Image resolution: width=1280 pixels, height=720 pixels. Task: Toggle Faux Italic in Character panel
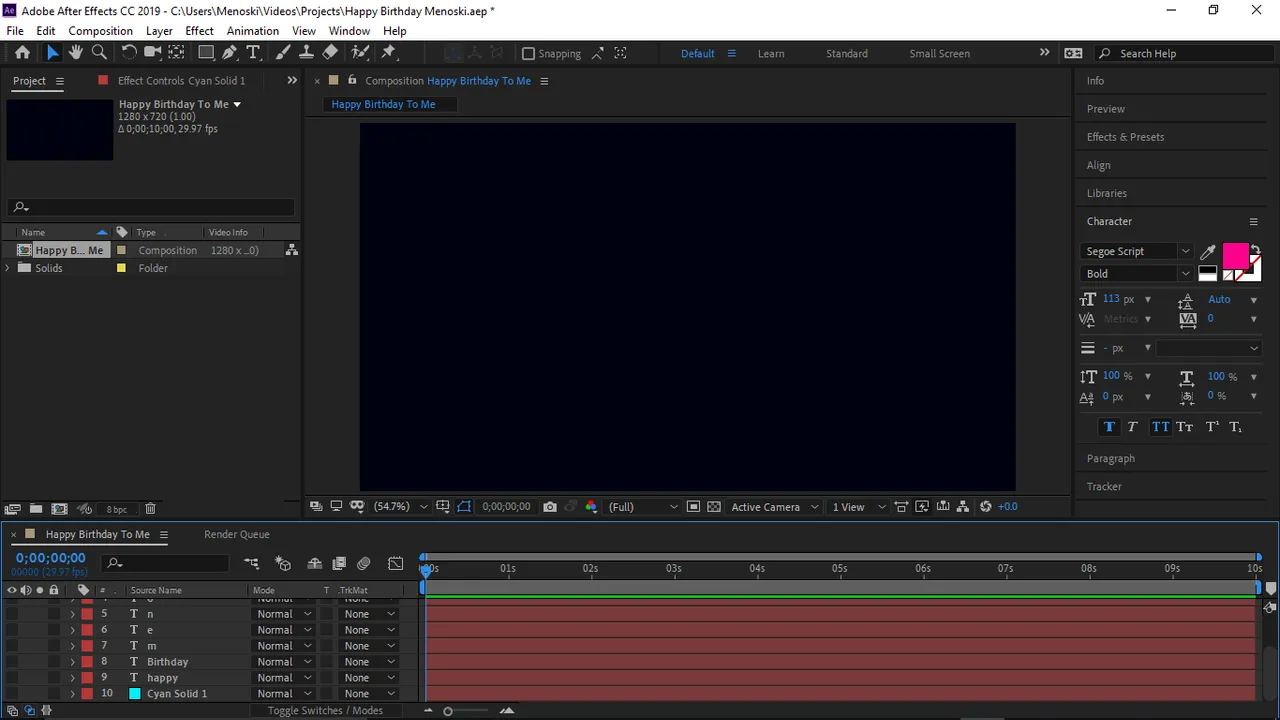(1133, 427)
